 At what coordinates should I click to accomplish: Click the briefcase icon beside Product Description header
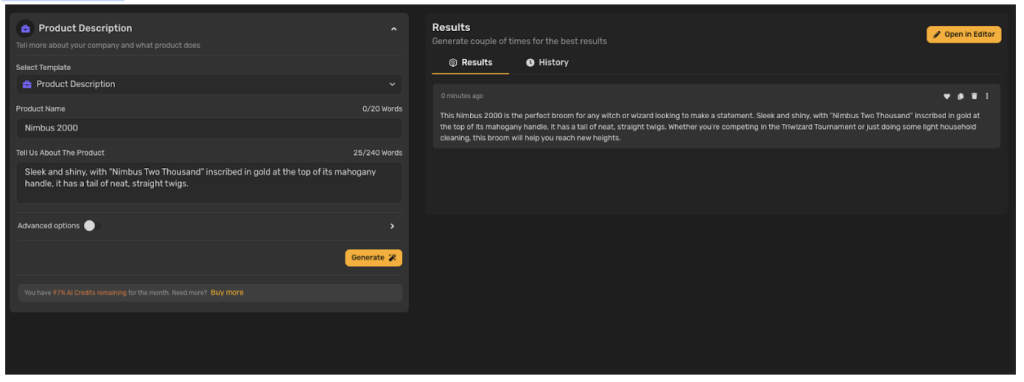tap(25, 28)
